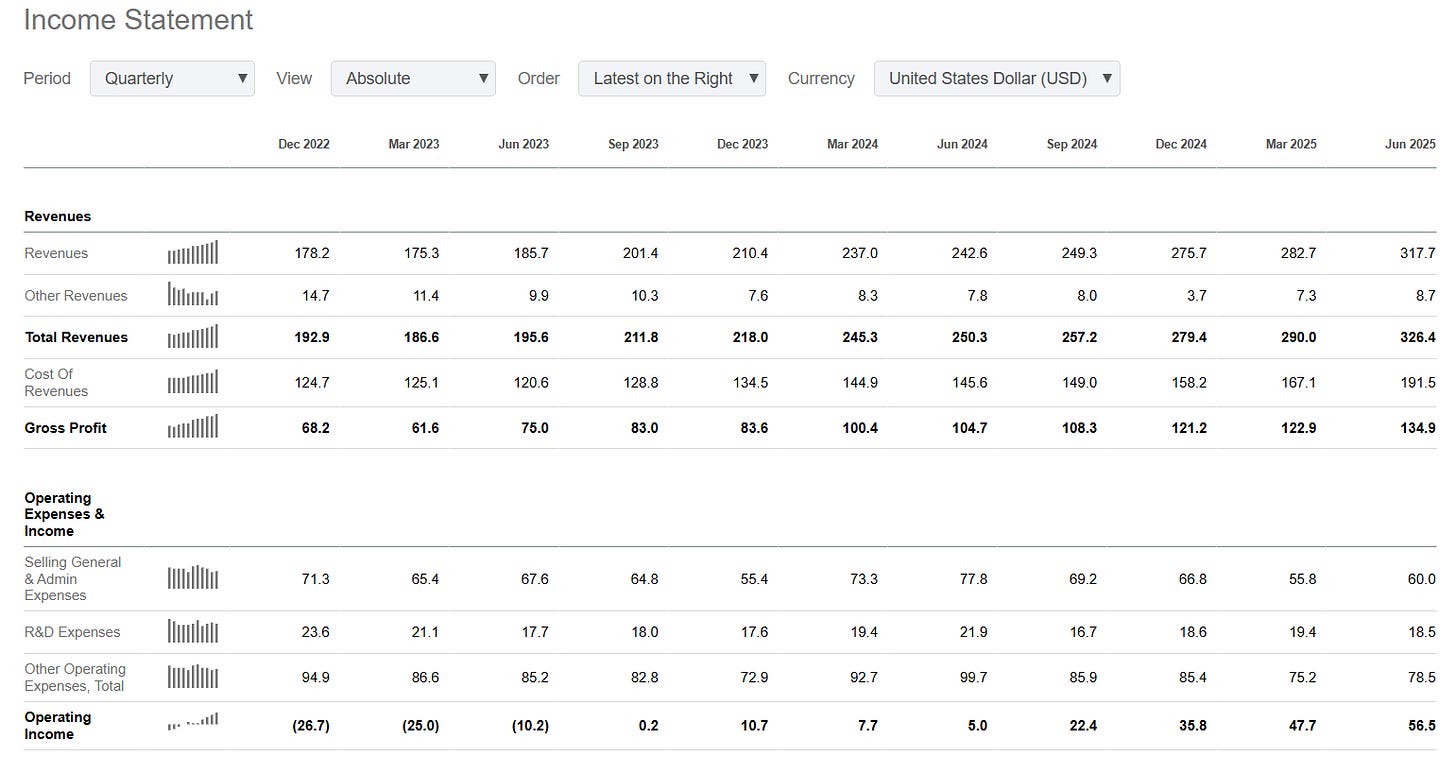
Task: Click the Dec 2023 column header
Action: click(x=743, y=144)
